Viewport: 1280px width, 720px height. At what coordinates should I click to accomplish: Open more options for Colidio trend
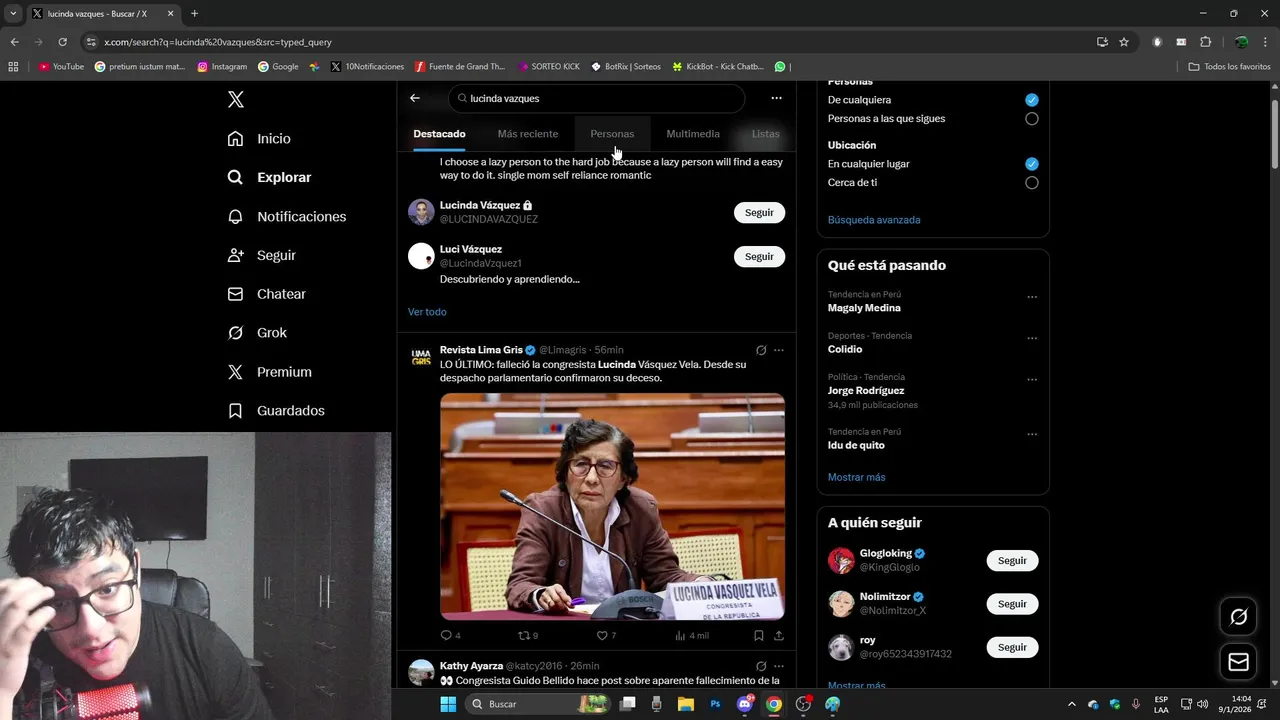click(1032, 338)
